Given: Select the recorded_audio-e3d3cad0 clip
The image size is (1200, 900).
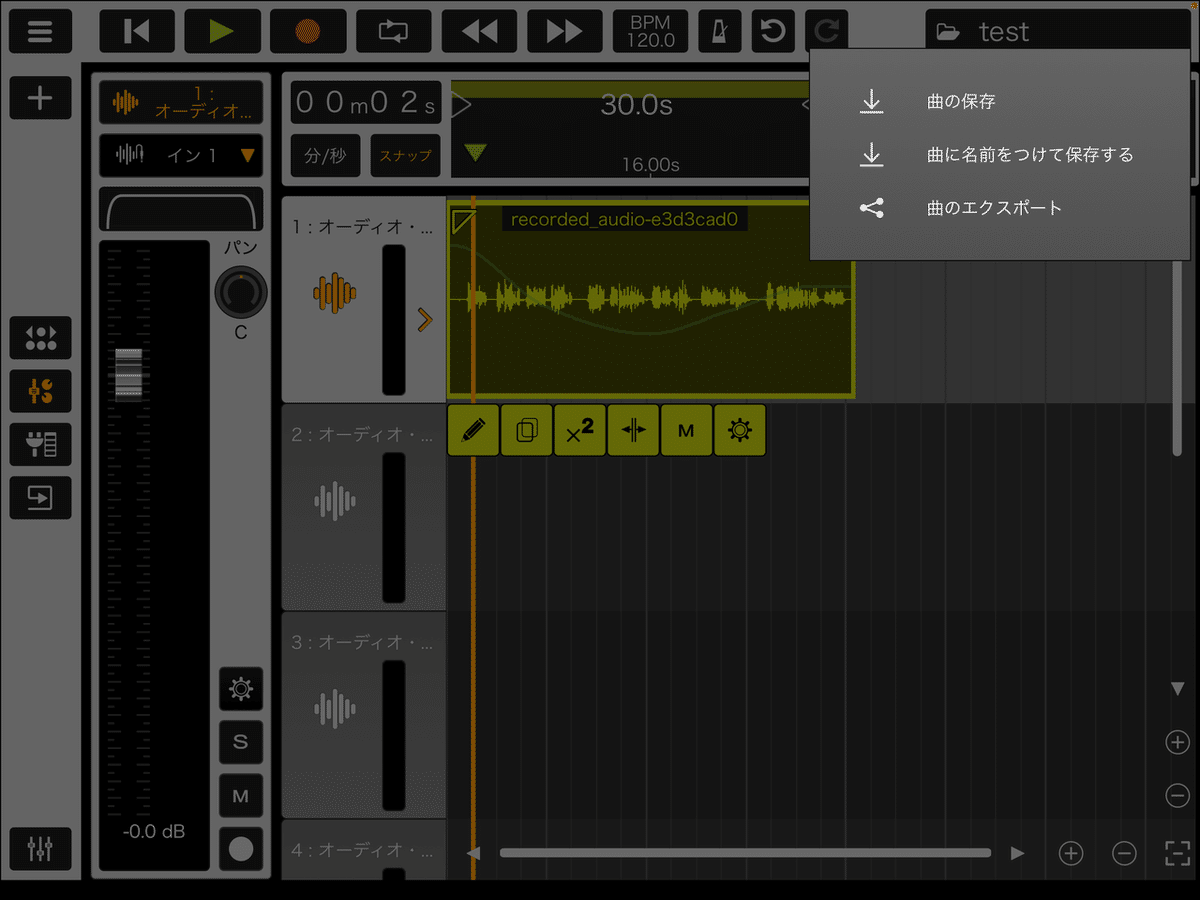Looking at the screenshot, I should click(651, 299).
